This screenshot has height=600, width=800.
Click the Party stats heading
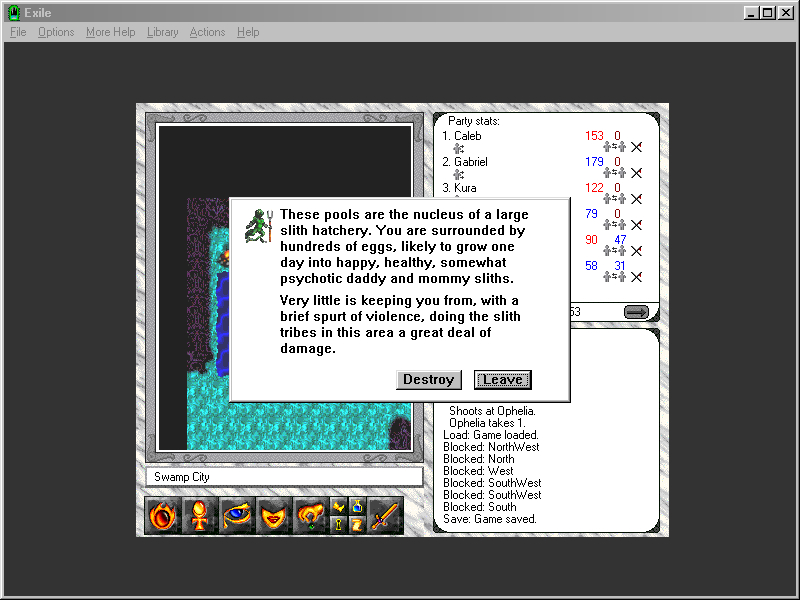click(473, 121)
